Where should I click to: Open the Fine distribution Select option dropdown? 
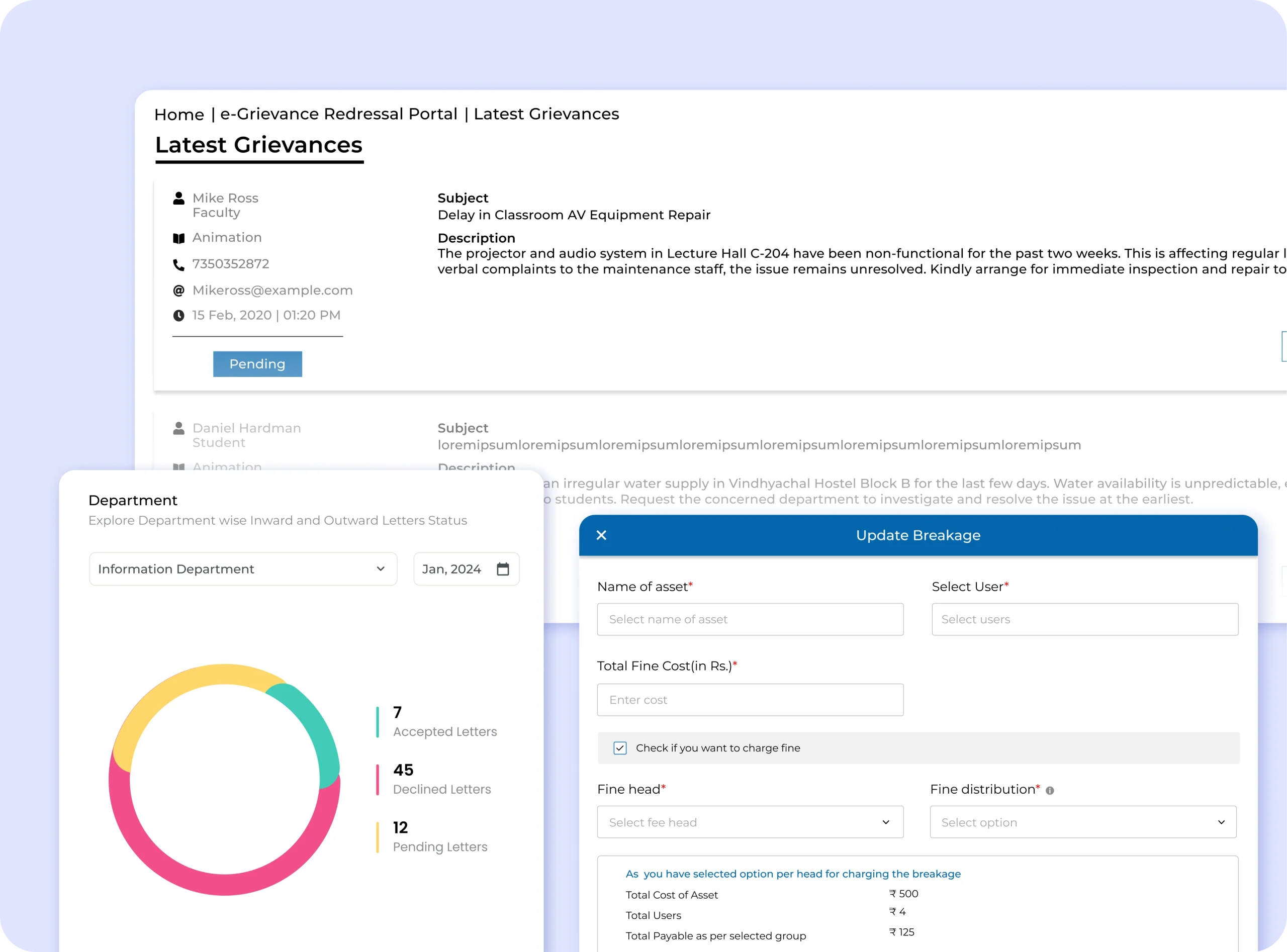pyautogui.click(x=1082, y=822)
